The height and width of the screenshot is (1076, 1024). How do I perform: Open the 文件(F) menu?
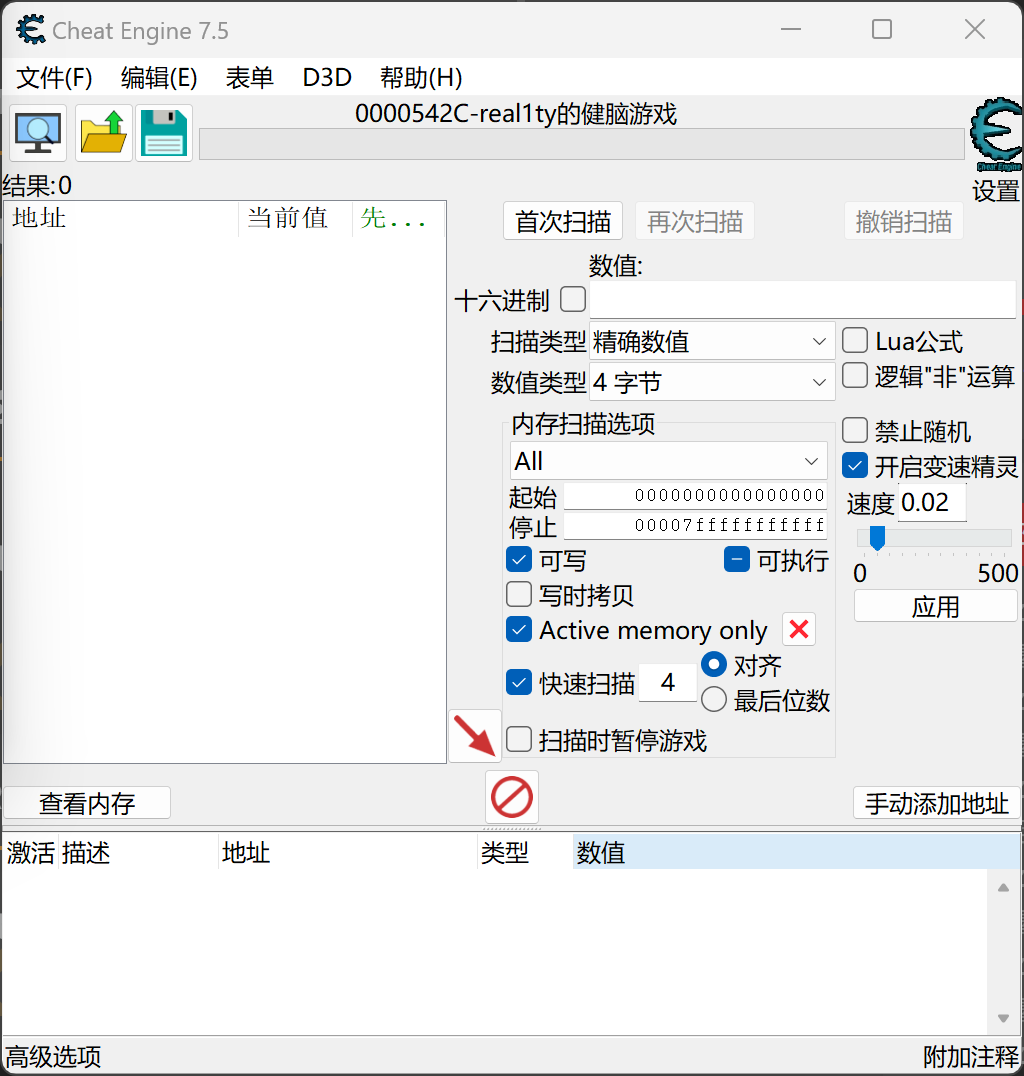pos(54,78)
